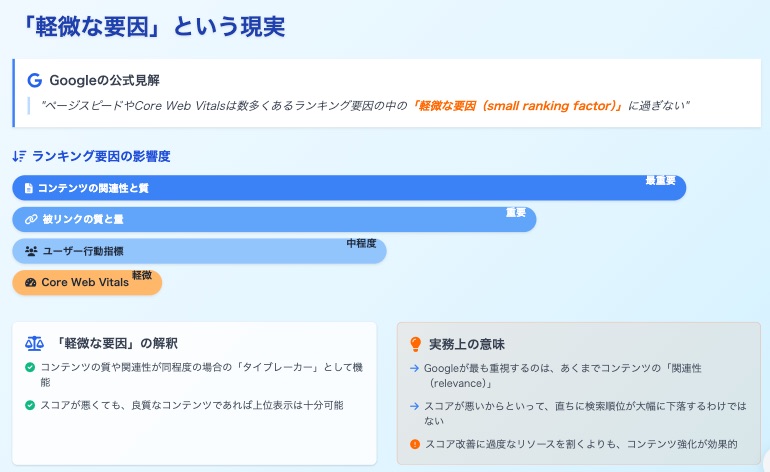Click the arrow beside Googleが最も重視するのは
The height and width of the screenshot is (472, 770).
tap(414, 368)
